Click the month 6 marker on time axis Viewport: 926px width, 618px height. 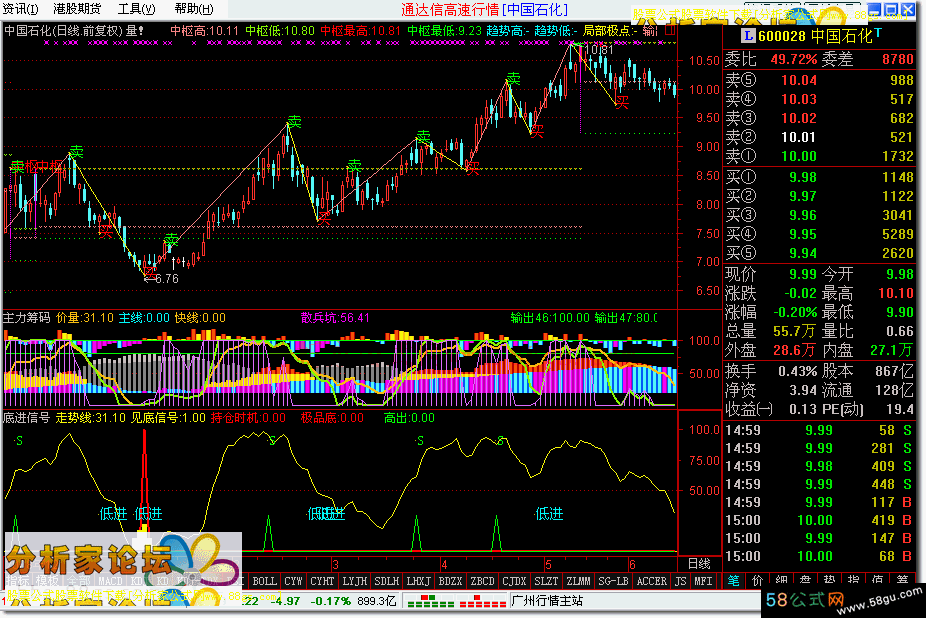pyautogui.click(x=632, y=564)
